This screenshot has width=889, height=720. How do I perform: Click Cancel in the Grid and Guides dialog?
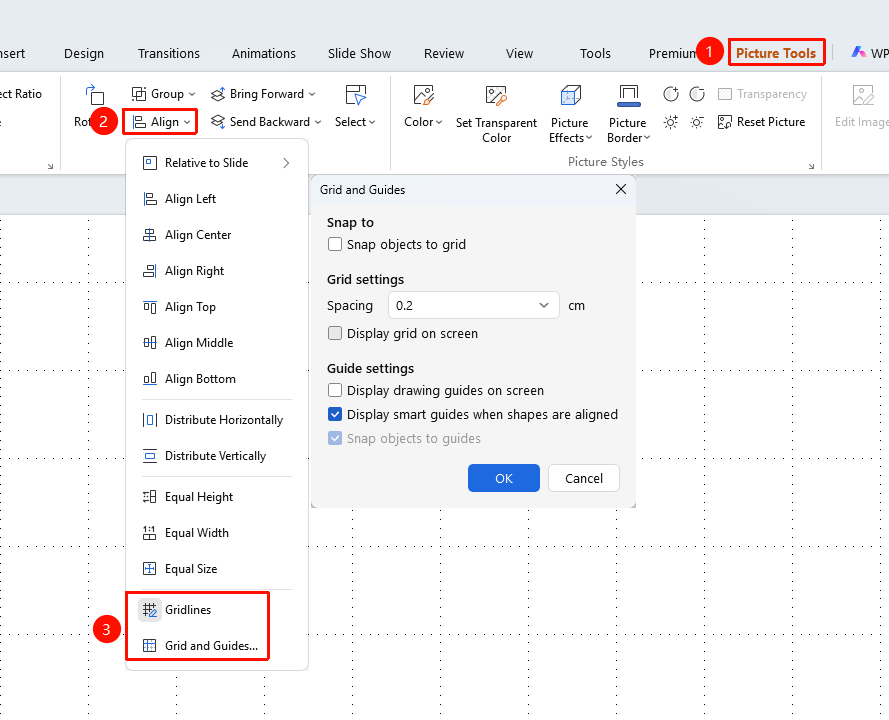point(584,478)
